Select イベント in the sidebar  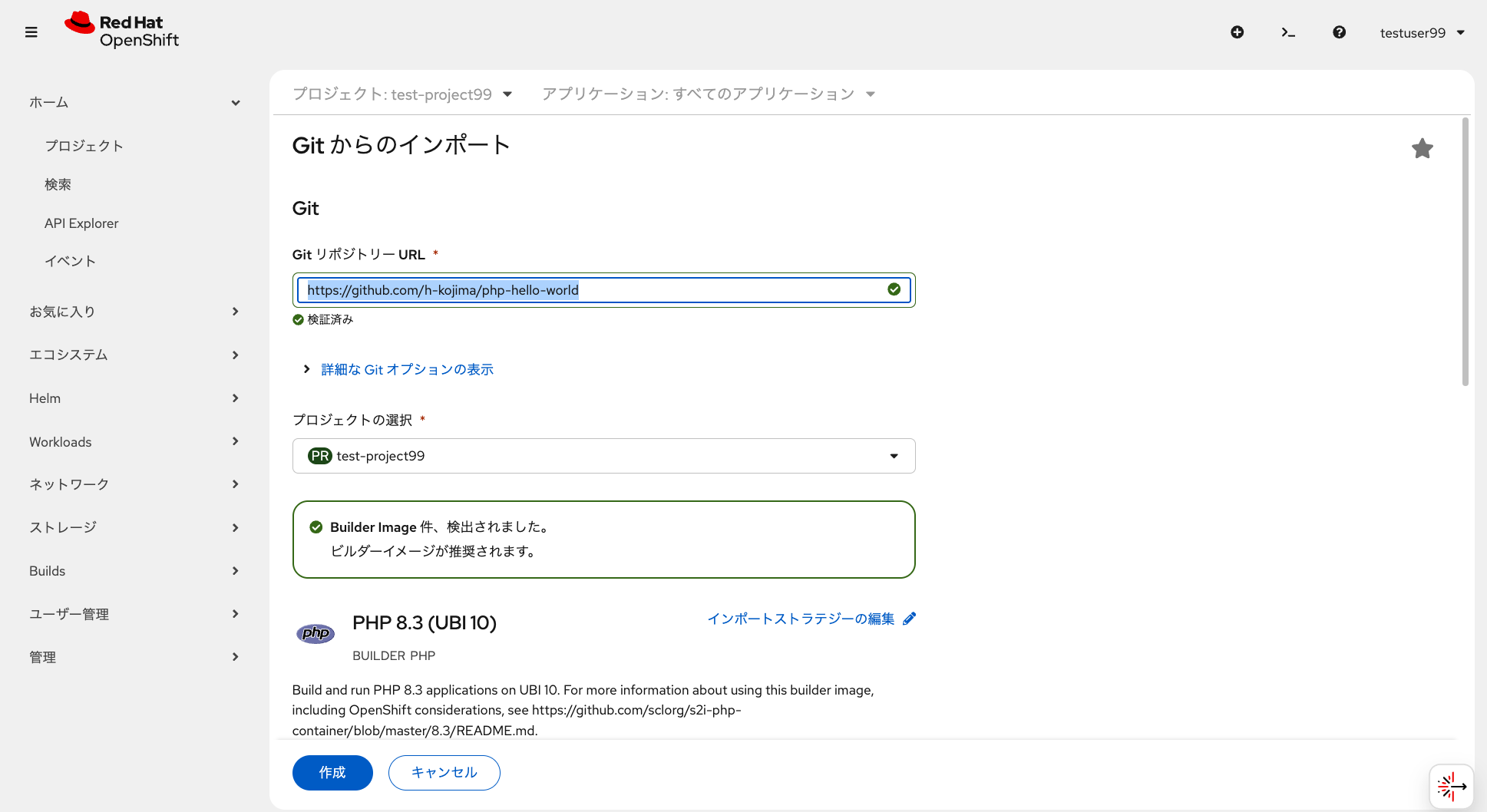point(69,260)
